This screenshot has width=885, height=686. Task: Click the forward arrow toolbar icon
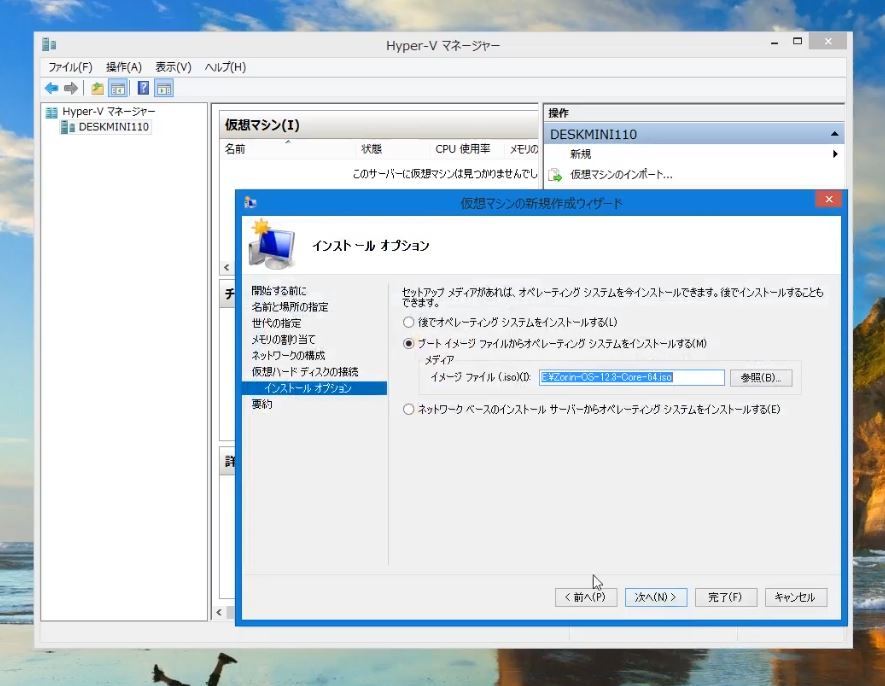70,88
